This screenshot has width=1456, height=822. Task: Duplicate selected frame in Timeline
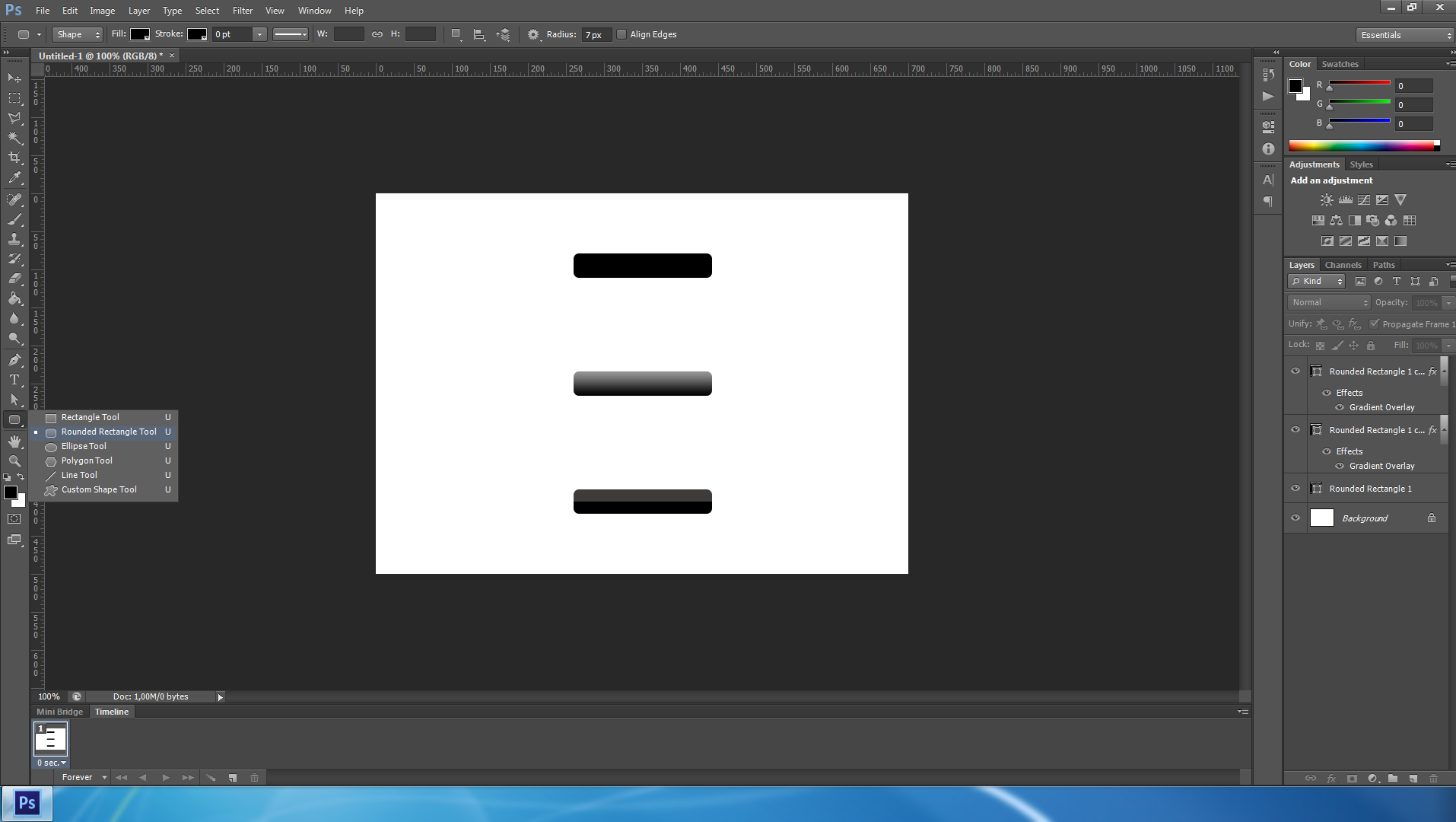[233, 777]
